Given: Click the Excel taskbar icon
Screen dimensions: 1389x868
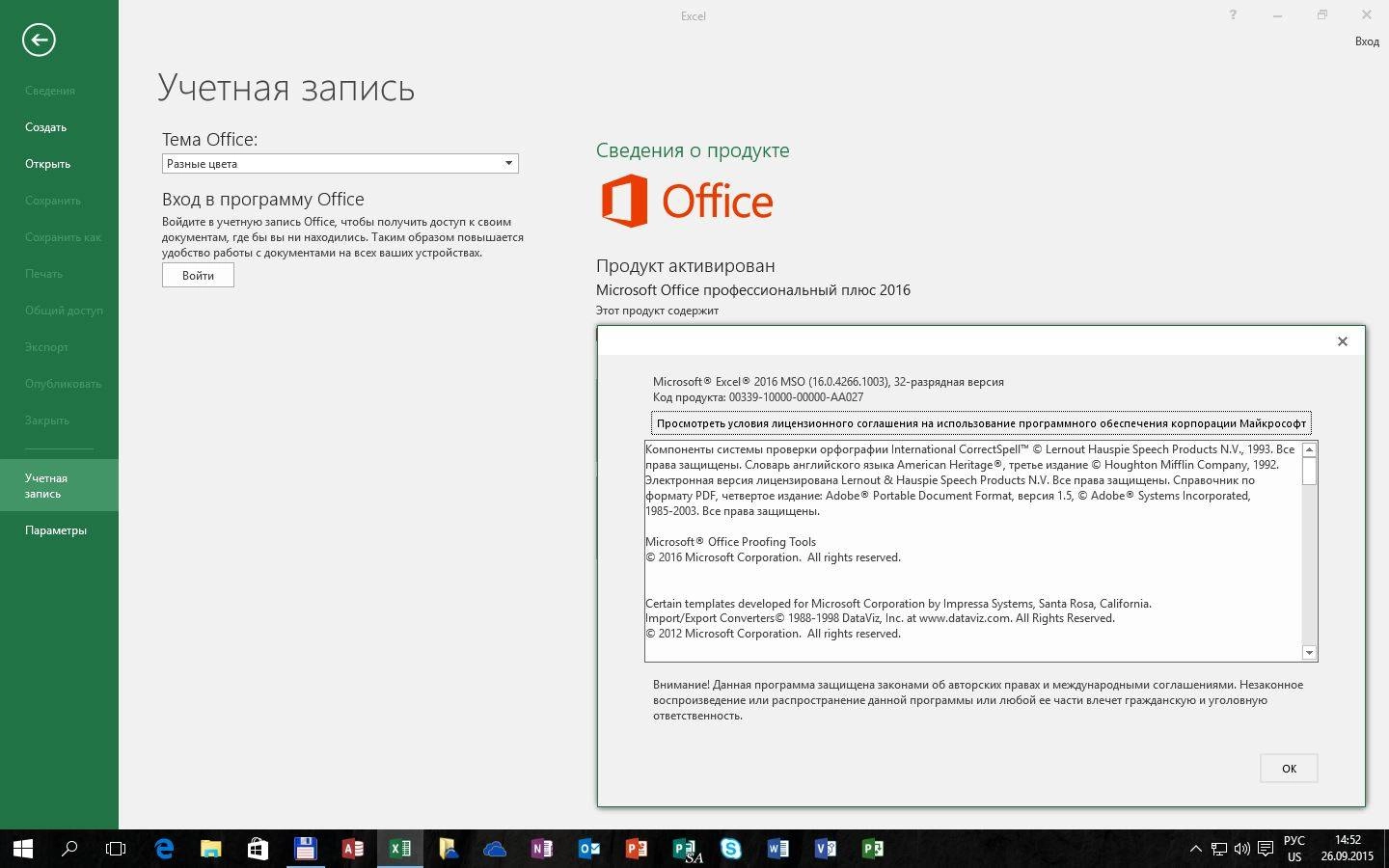Looking at the screenshot, I should coord(399,849).
